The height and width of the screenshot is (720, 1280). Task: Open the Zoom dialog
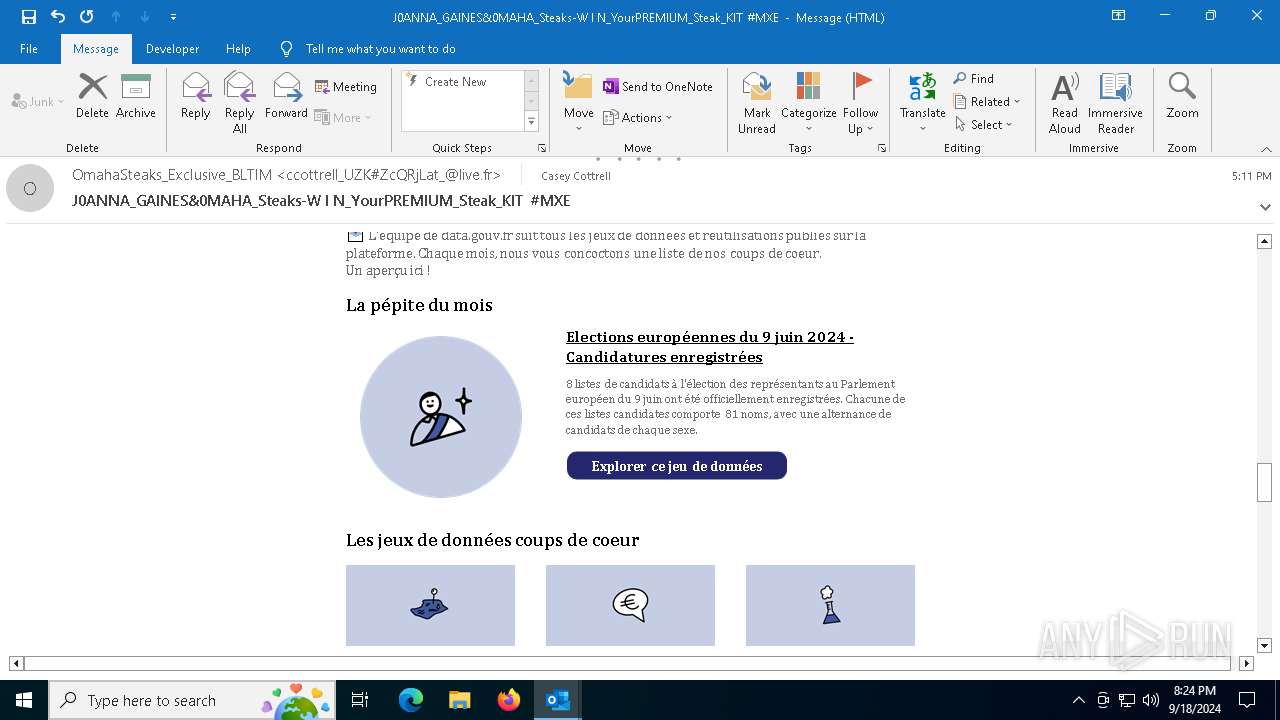tap(1182, 96)
